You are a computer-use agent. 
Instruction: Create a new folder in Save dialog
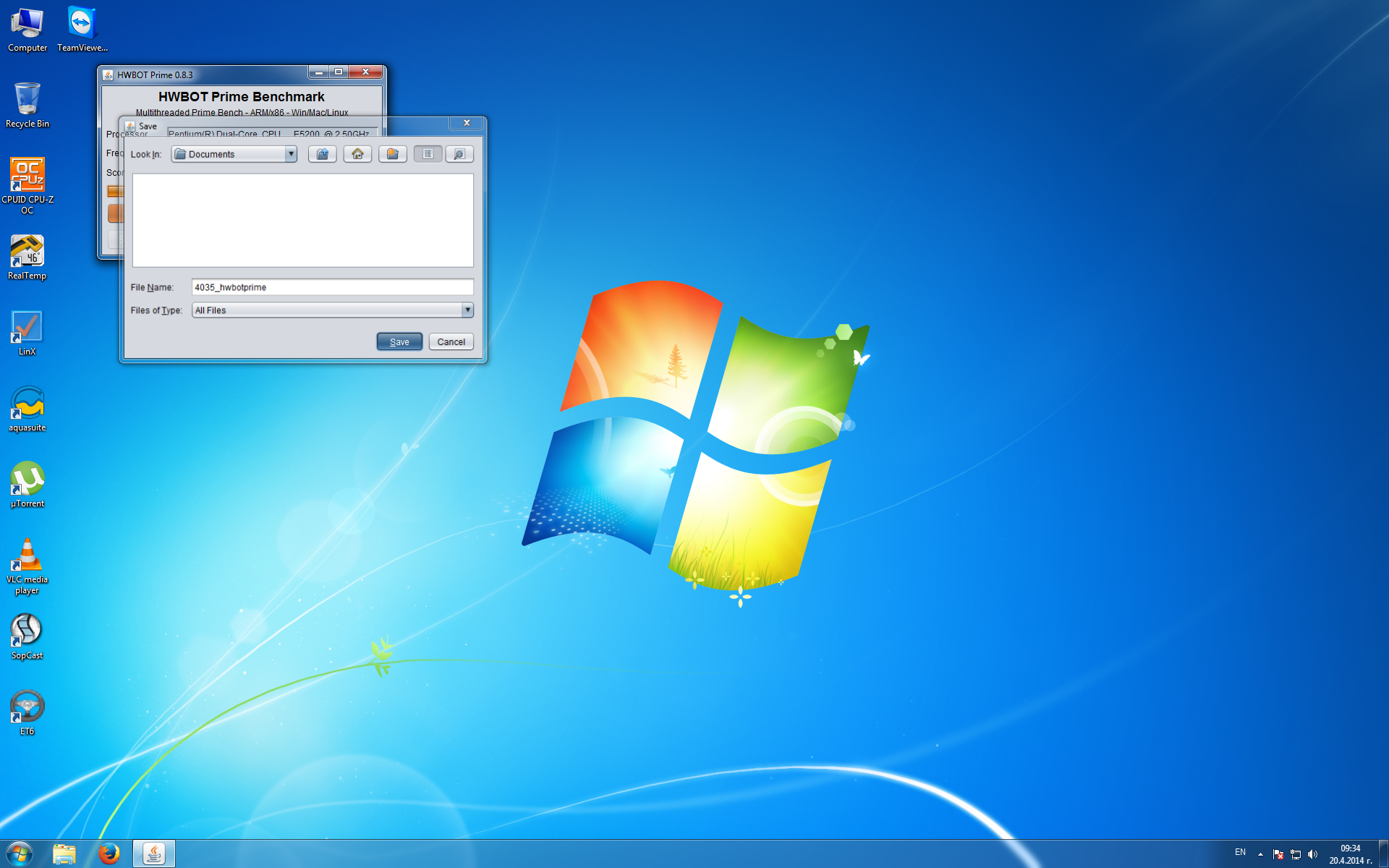coord(392,154)
